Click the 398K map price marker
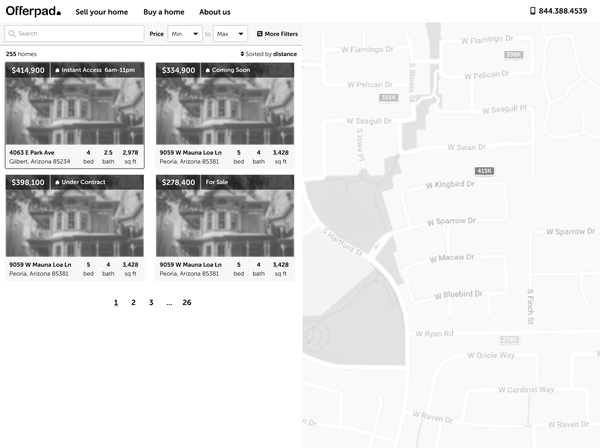The width and height of the screenshot is (600, 448). (x=513, y=55)
